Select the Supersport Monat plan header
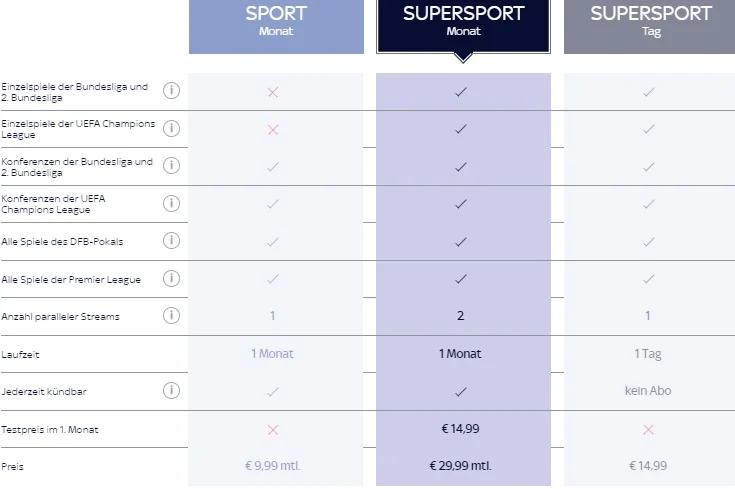This screenshot has width=735, height=489. (462, 23)
